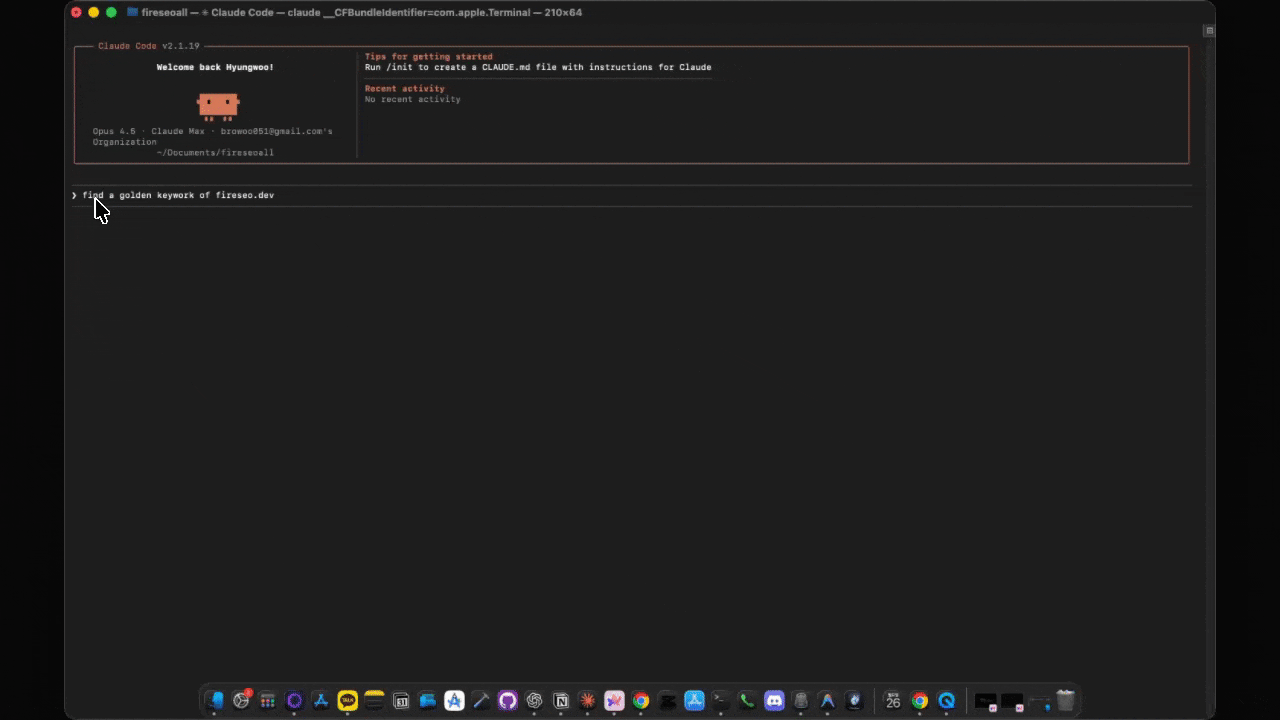Open the purple ring browser dock icon
Image resolution: width=1280 pixels, height=720 pixels.
pos(294,700)
